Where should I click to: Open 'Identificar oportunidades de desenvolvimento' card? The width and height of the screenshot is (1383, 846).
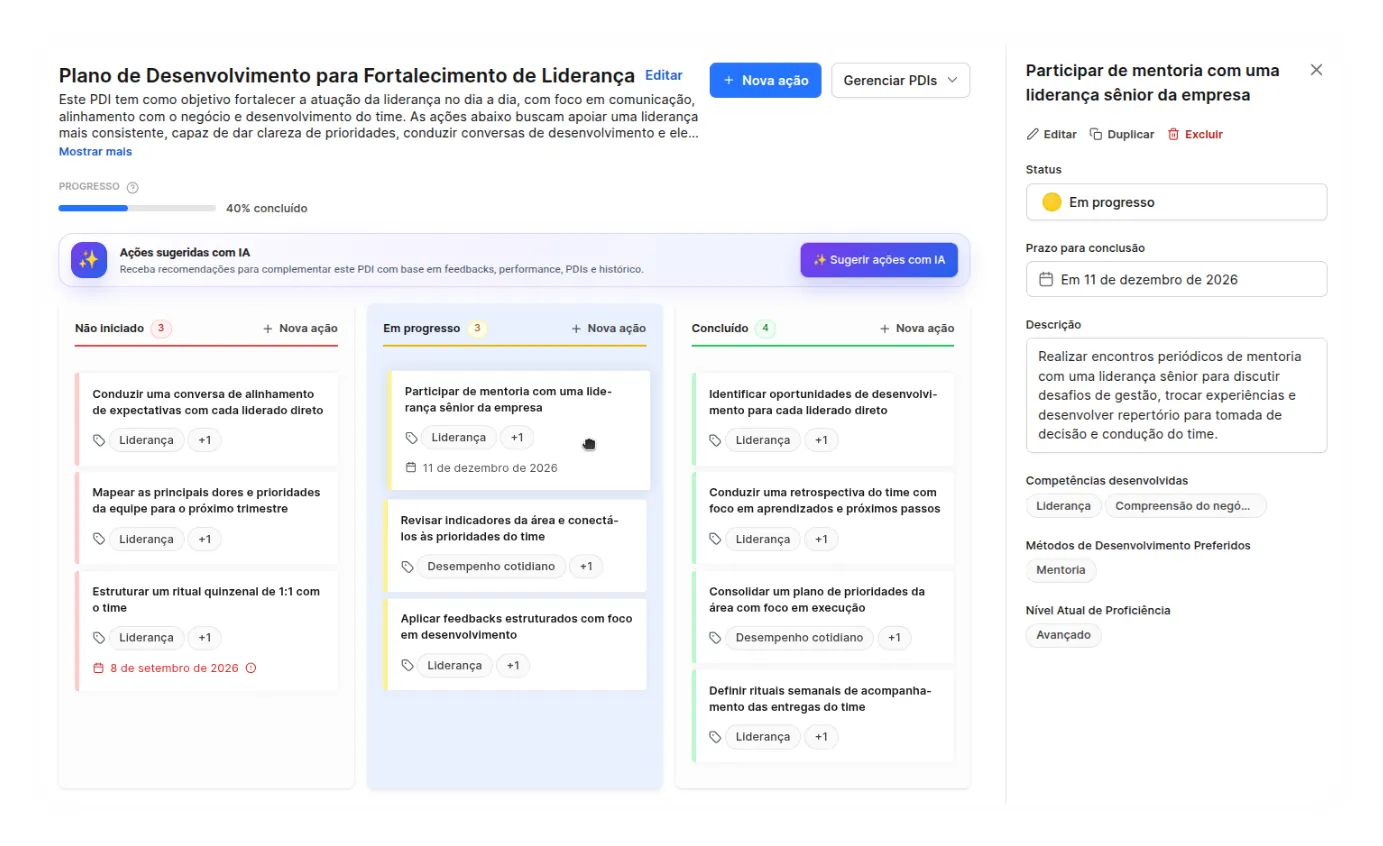[x=822, y=418]
